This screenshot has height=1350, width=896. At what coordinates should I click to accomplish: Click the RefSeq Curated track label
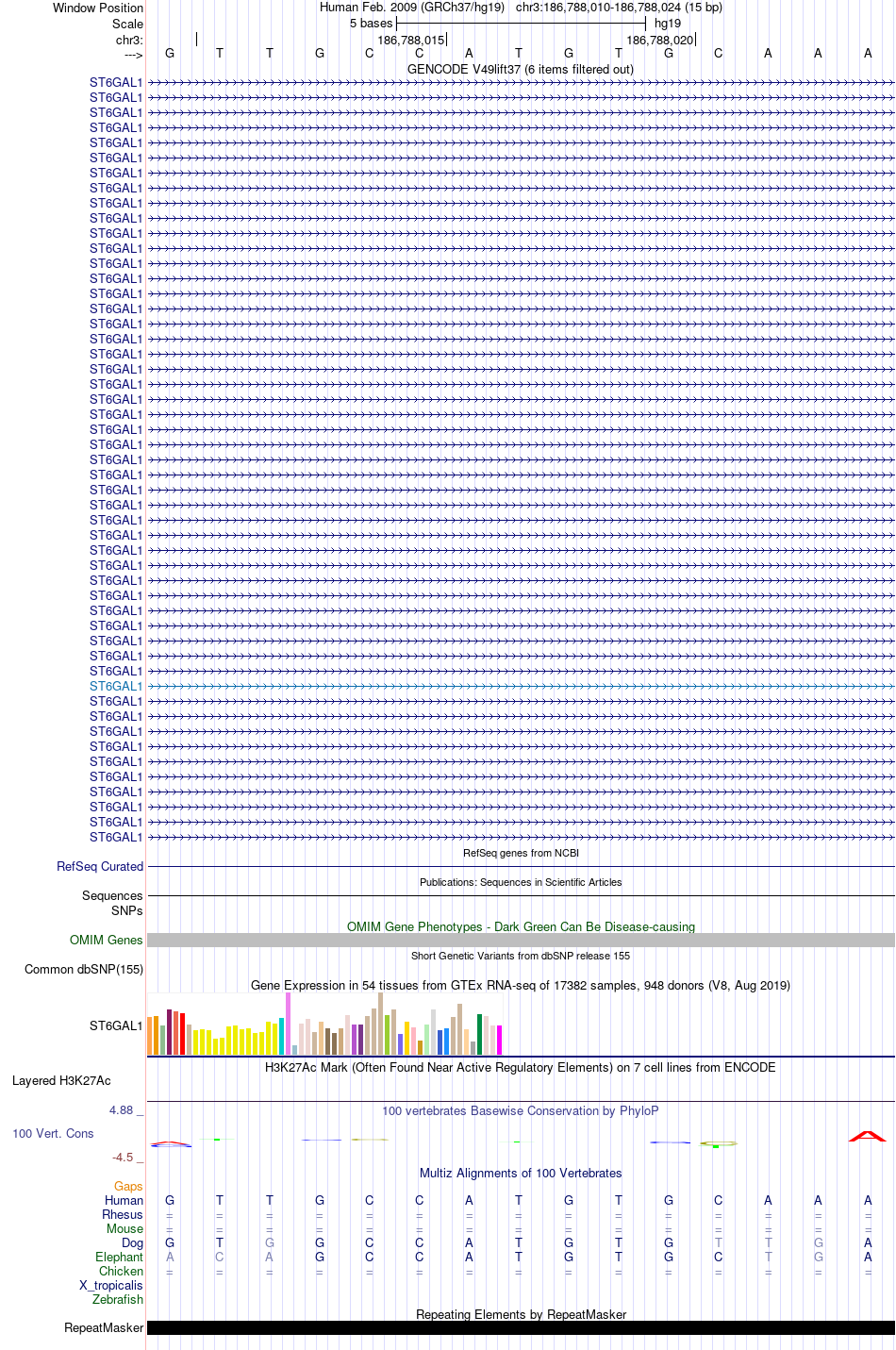100,866
